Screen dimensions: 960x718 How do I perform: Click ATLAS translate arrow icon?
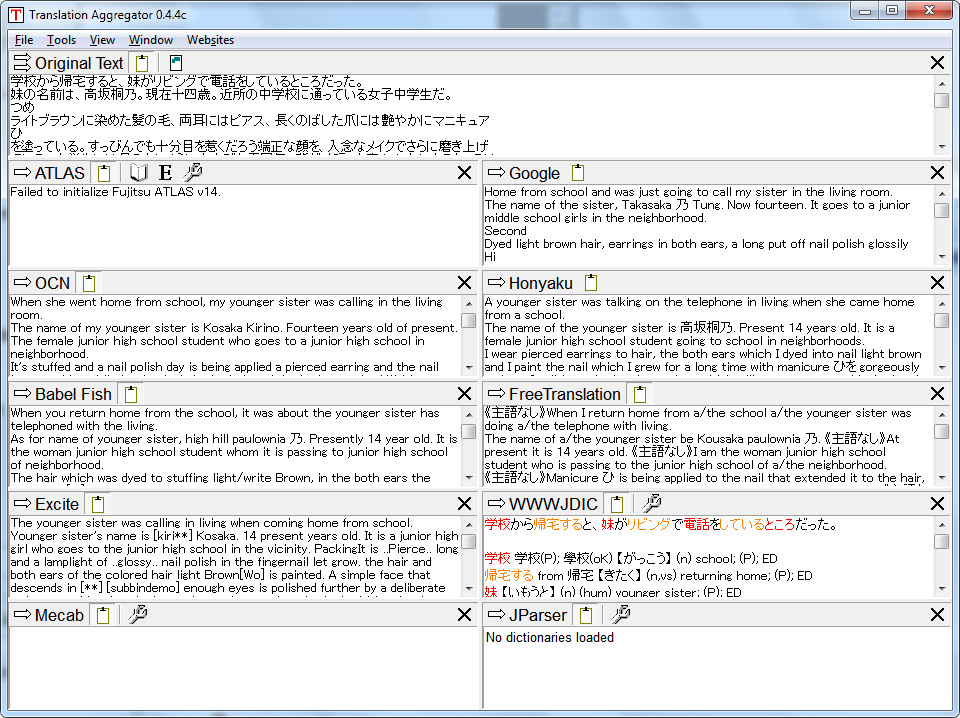coord(22,173)
